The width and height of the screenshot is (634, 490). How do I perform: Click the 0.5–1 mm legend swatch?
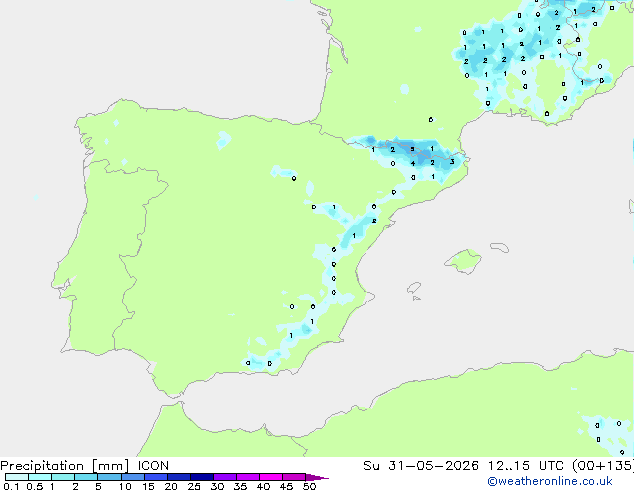pos(40,477)
